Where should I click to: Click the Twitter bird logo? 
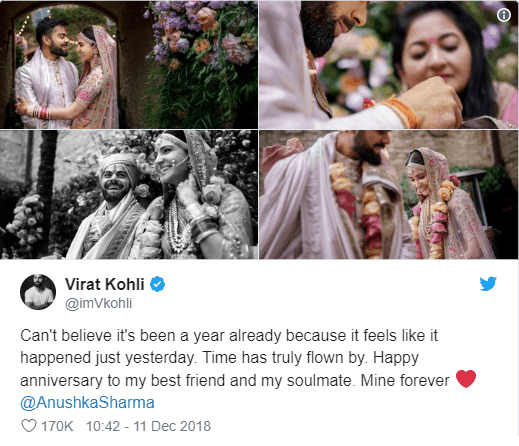click(488, 284)
